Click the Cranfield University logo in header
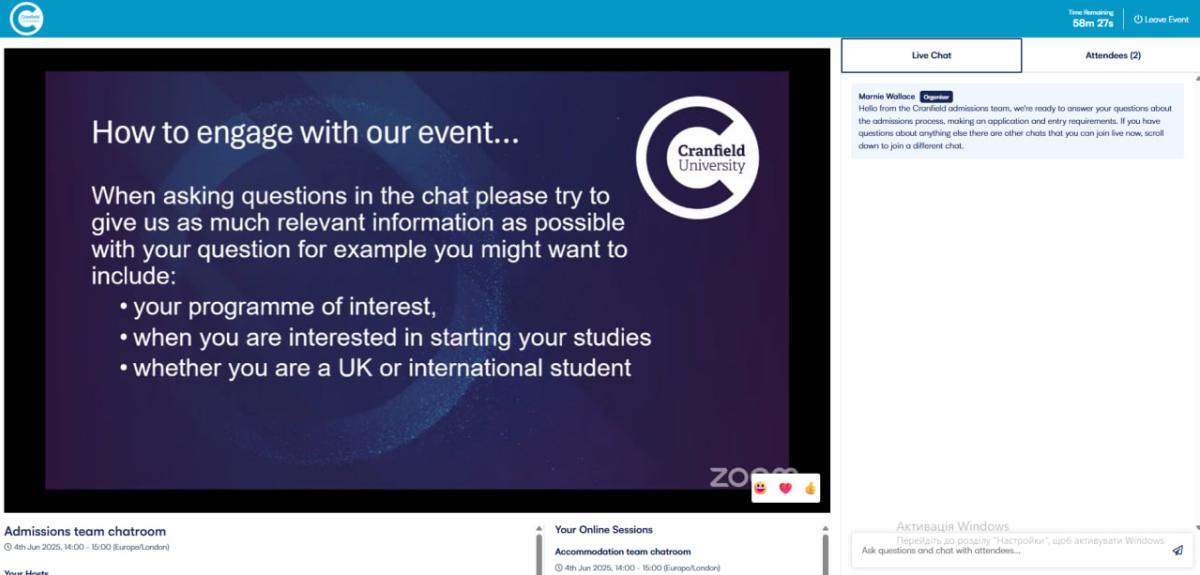Image resolution: width=1200 pixels, height=575 pixels. (x=25, y=18)
